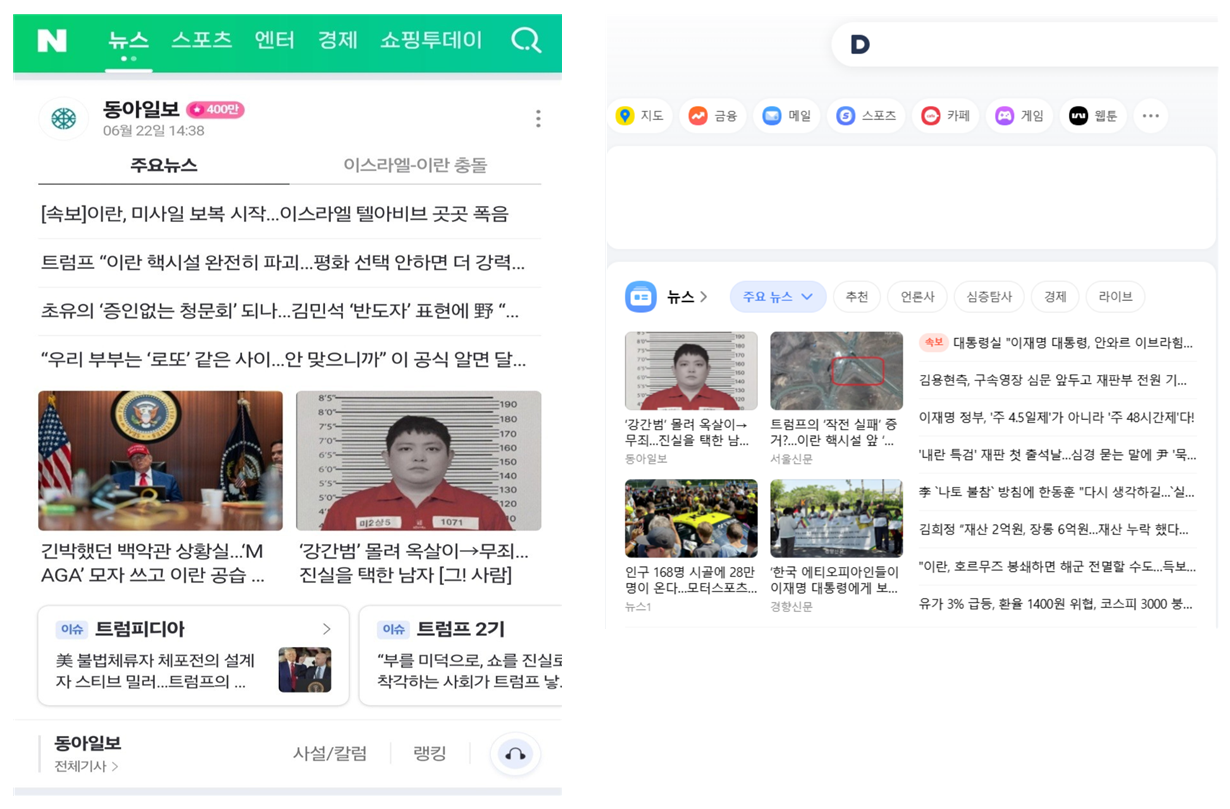Click the 서울신문 source label
1230x809 pixels.
pos(791,459)
